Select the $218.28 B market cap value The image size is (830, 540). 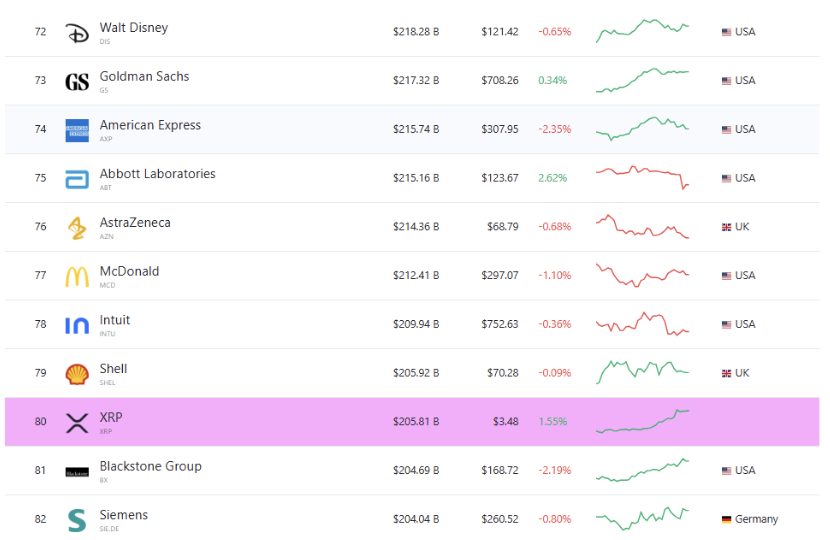[416, 32]
